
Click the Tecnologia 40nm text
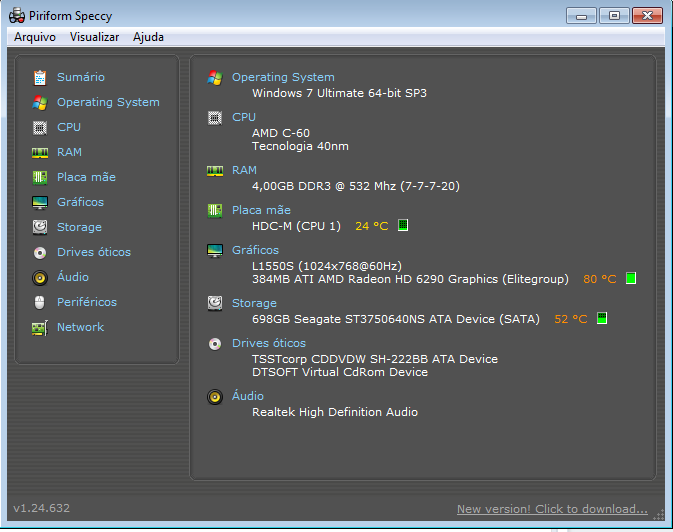(x=300, y=146)
